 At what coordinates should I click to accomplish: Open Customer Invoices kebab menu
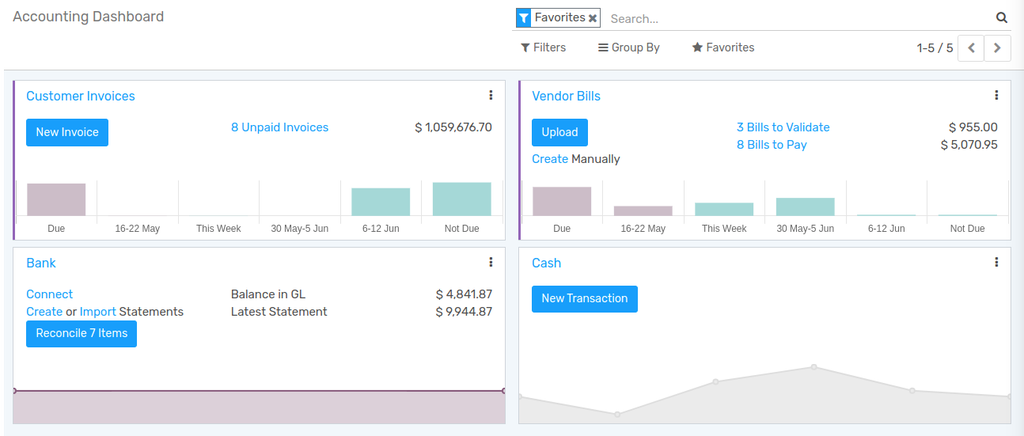491,96
